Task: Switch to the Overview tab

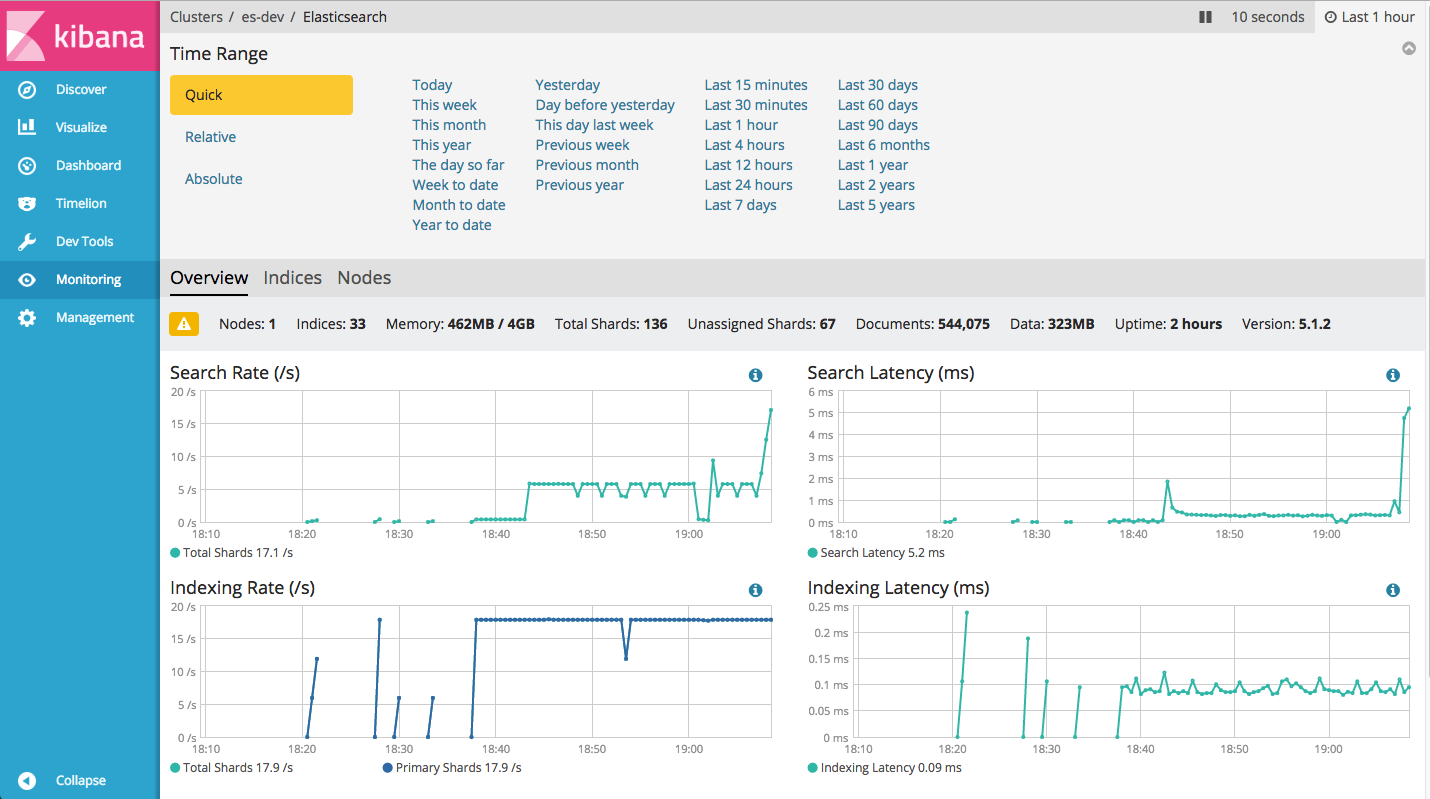Action: 209,278
